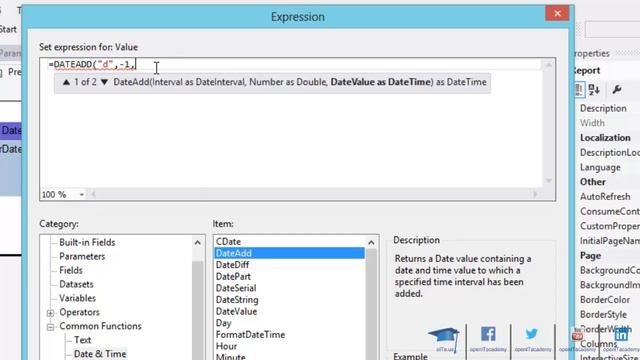
Task: Open Property Pages wrench icon
Action: (x=617, y=89)
